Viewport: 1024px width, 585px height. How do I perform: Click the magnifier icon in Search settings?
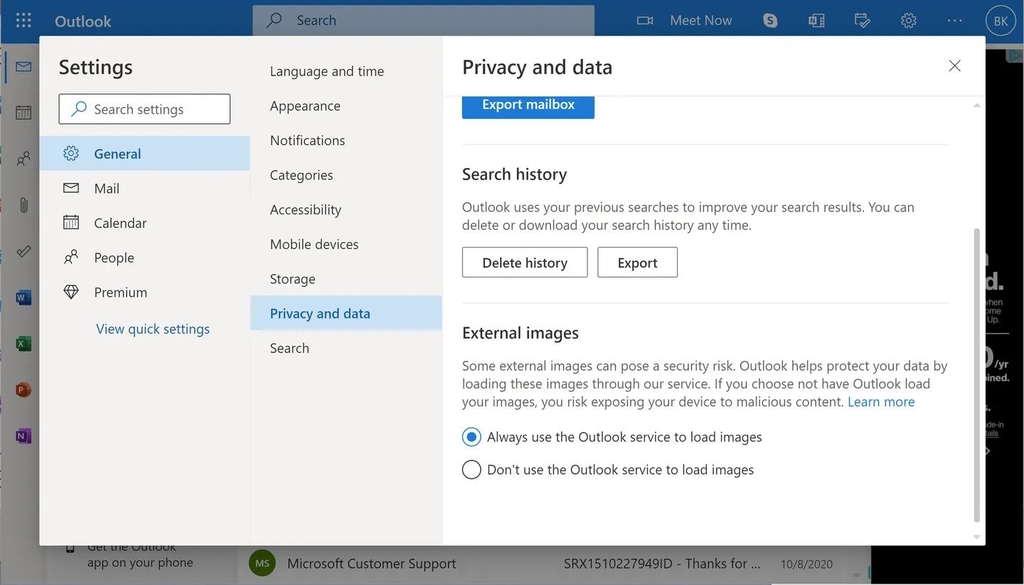coord(79,109)
